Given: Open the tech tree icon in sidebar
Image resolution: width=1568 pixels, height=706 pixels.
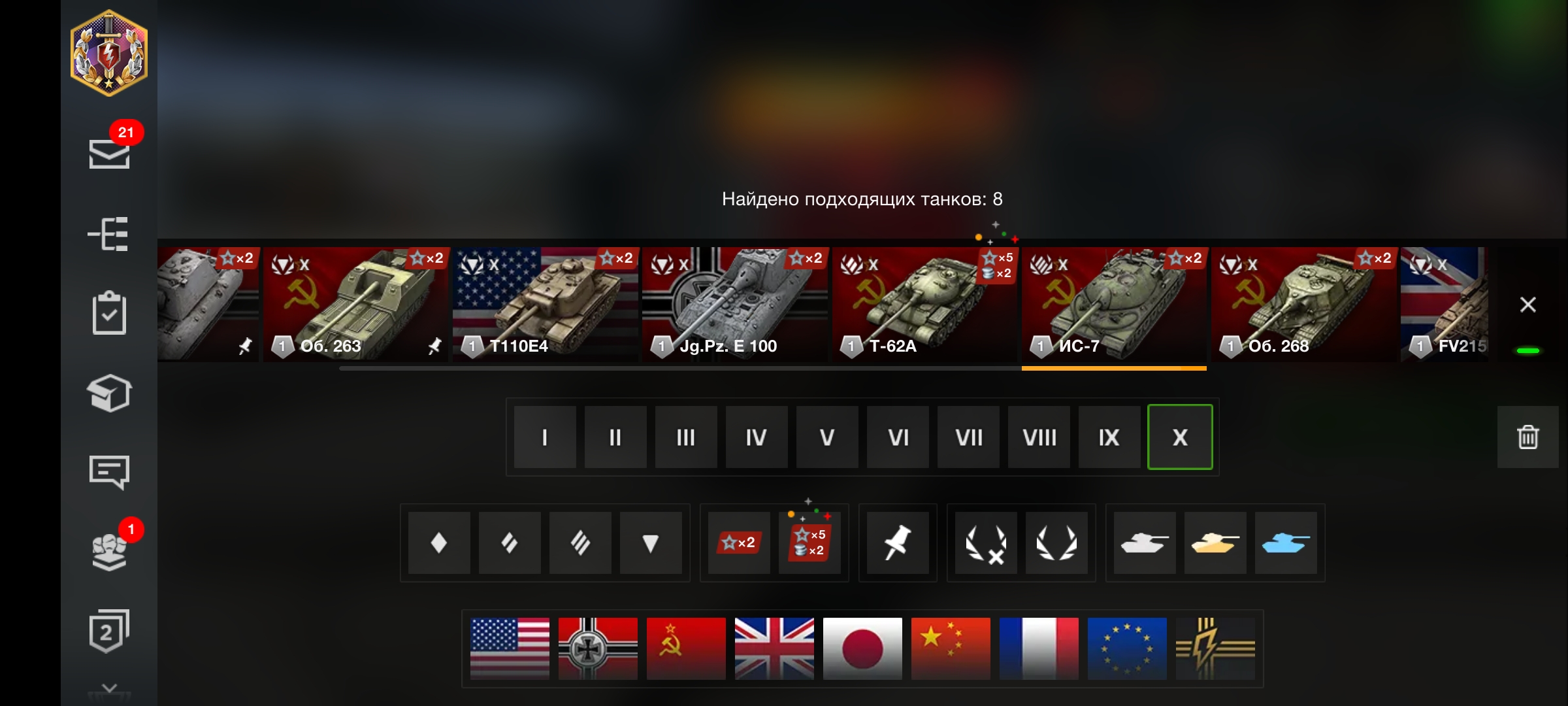Looking at the screenshot, I should pyautogui.click(x=108, y=233).
